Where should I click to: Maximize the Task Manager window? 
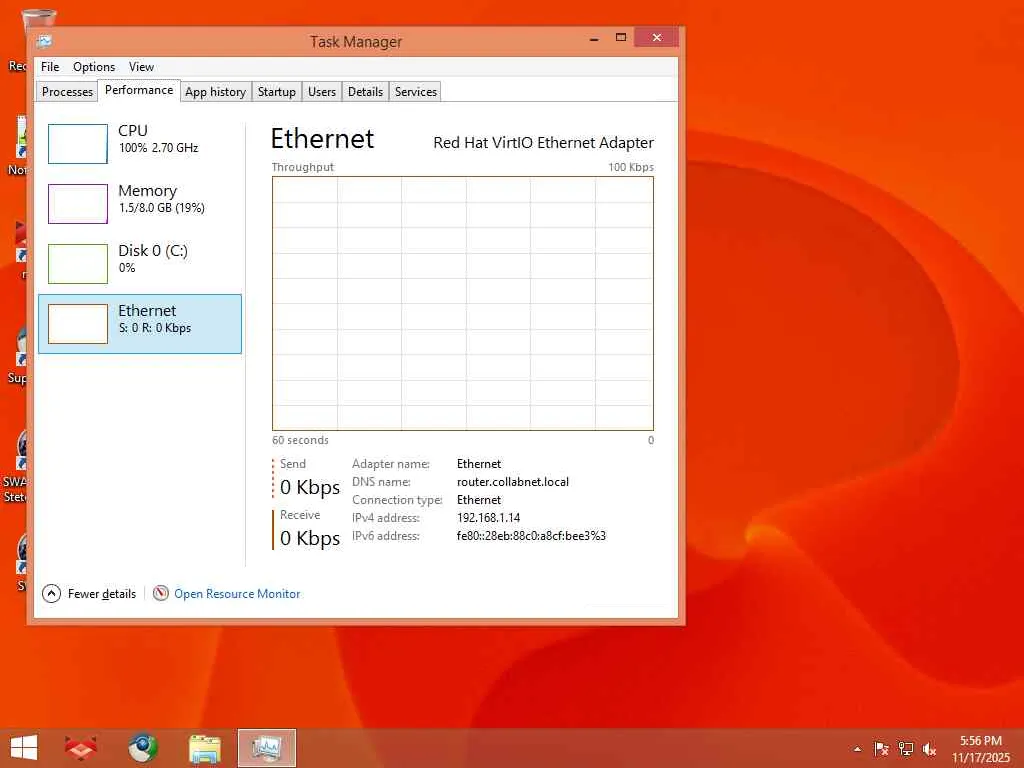(621, 38)
